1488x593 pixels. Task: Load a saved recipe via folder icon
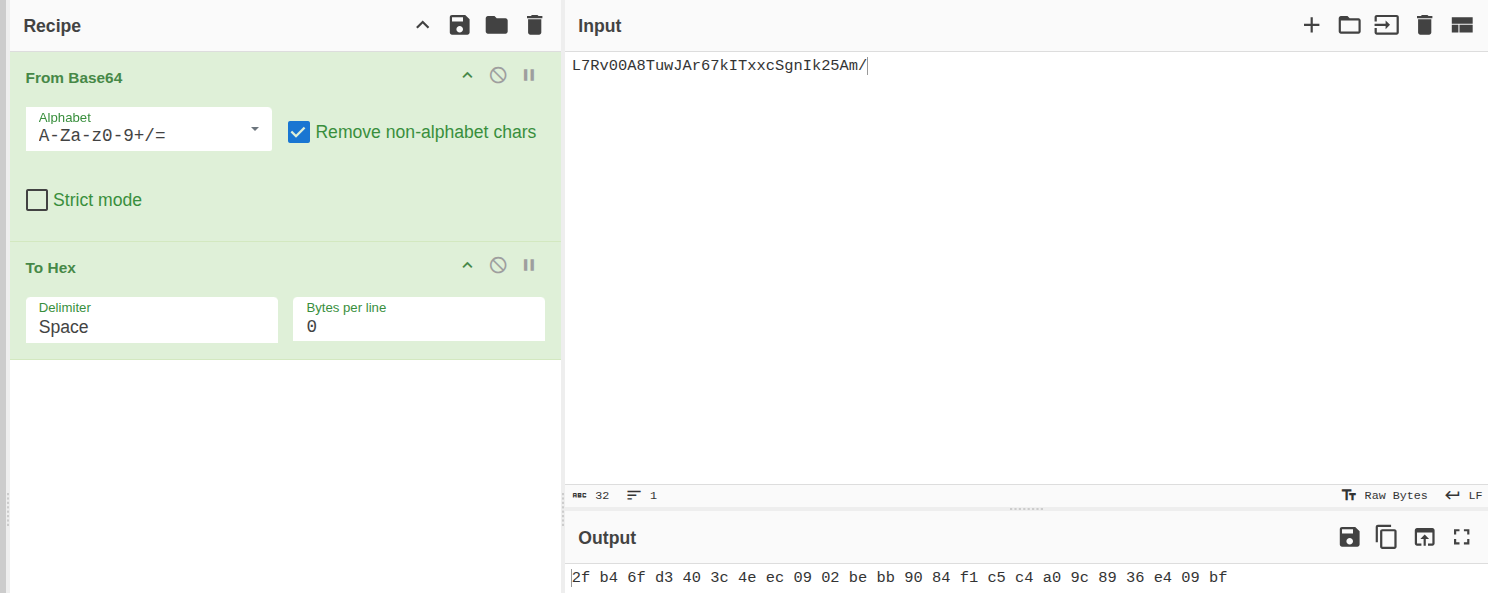point(497,25)
